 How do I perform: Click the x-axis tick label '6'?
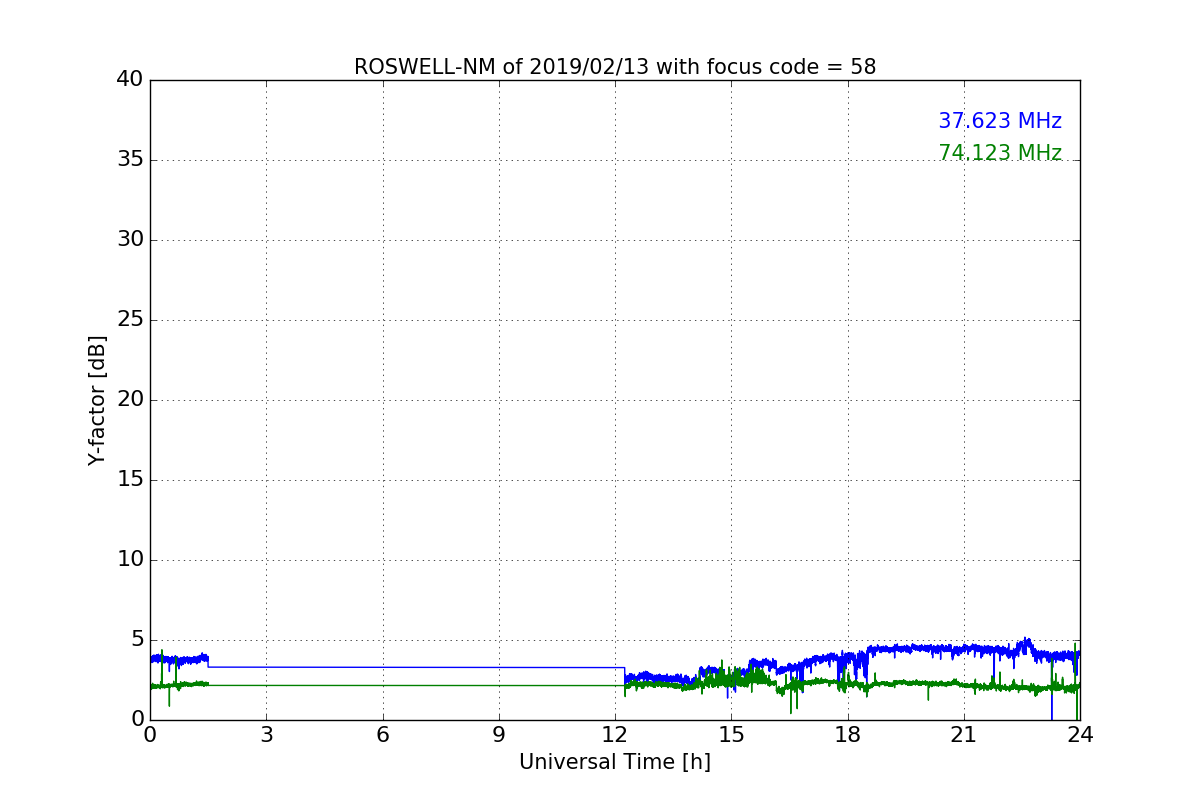(382, 734)
